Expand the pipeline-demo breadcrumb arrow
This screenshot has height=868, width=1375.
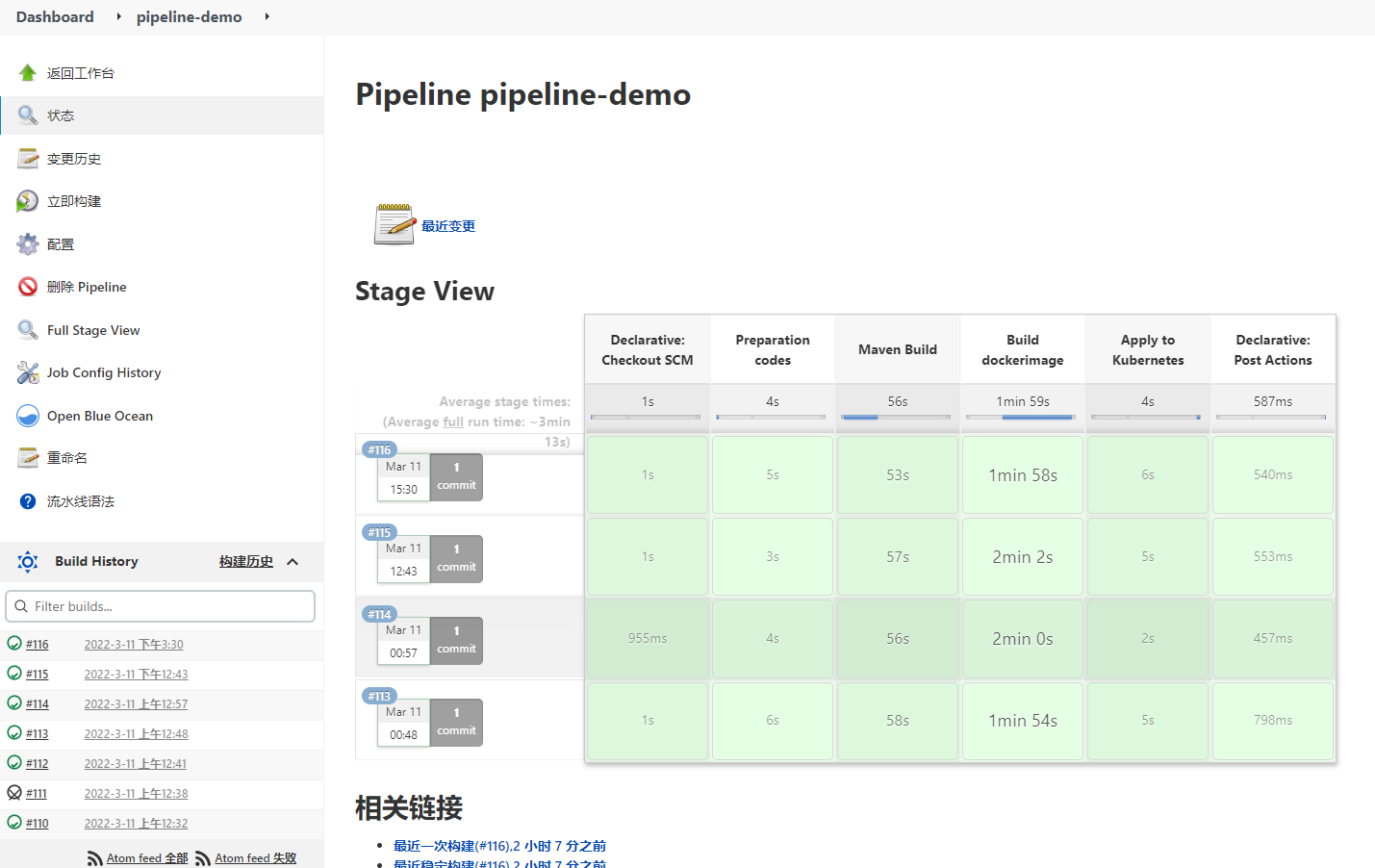[267, 16]
